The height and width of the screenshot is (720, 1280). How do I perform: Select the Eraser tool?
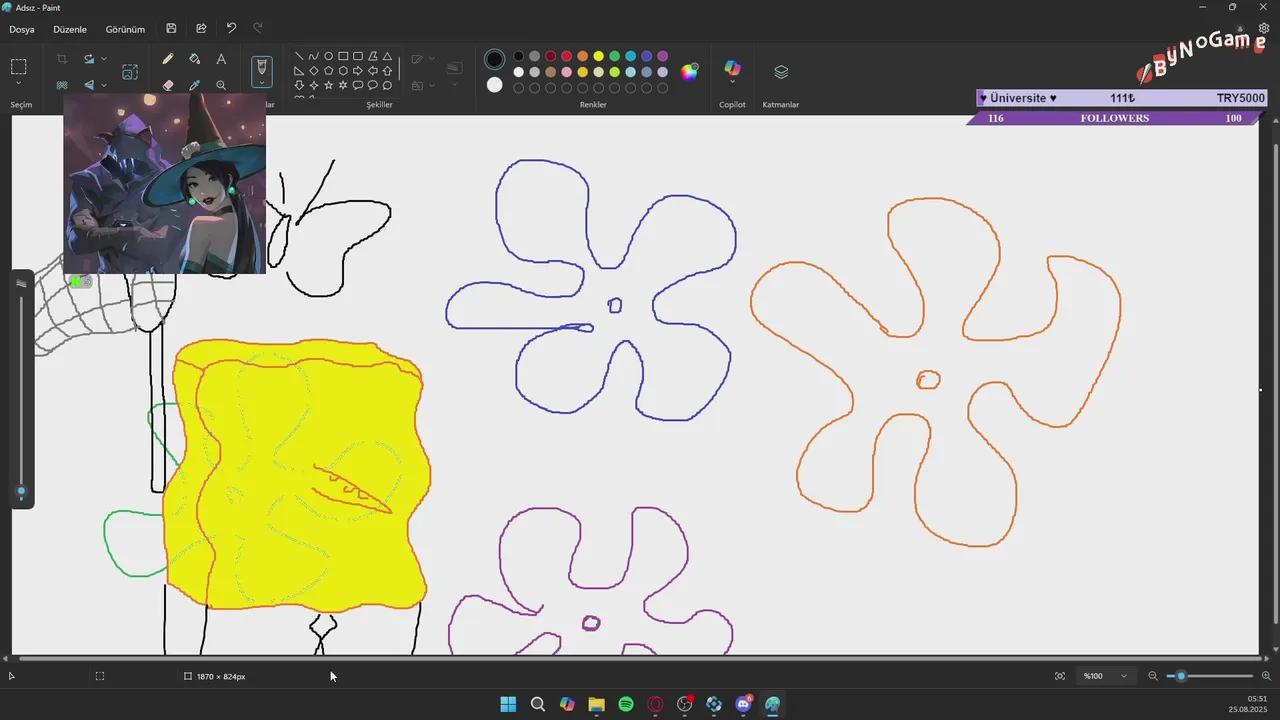(168, 86)
